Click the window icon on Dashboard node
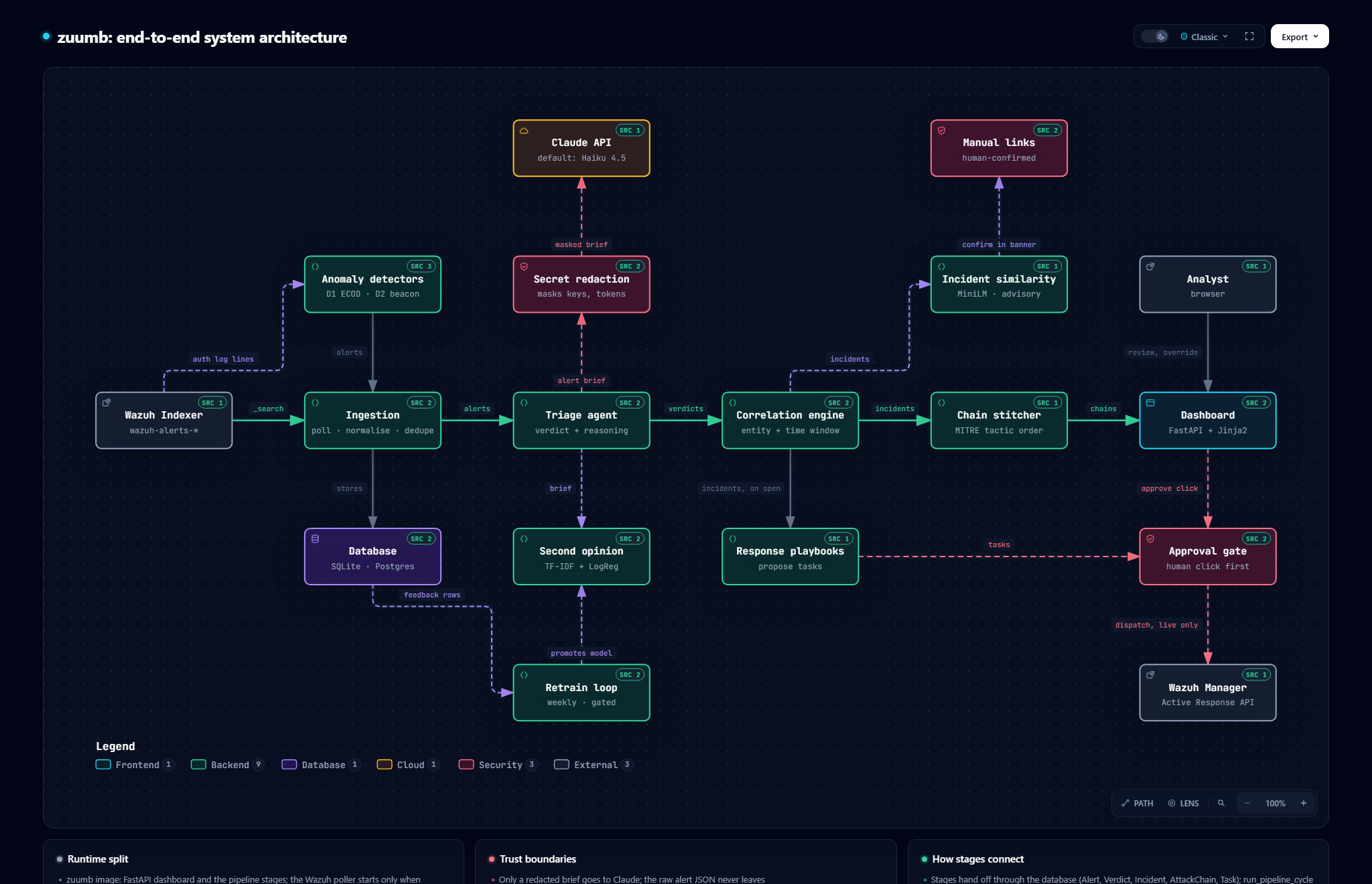This screenshot has width=1372, height=884. (1151, 402)
